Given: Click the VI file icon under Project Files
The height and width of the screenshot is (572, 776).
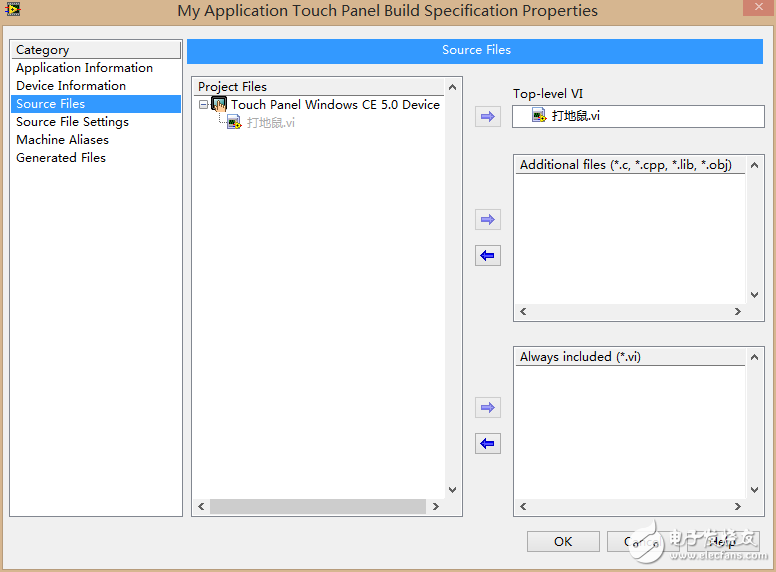Looking at the screenshot, I should click(x=234, y=122).
